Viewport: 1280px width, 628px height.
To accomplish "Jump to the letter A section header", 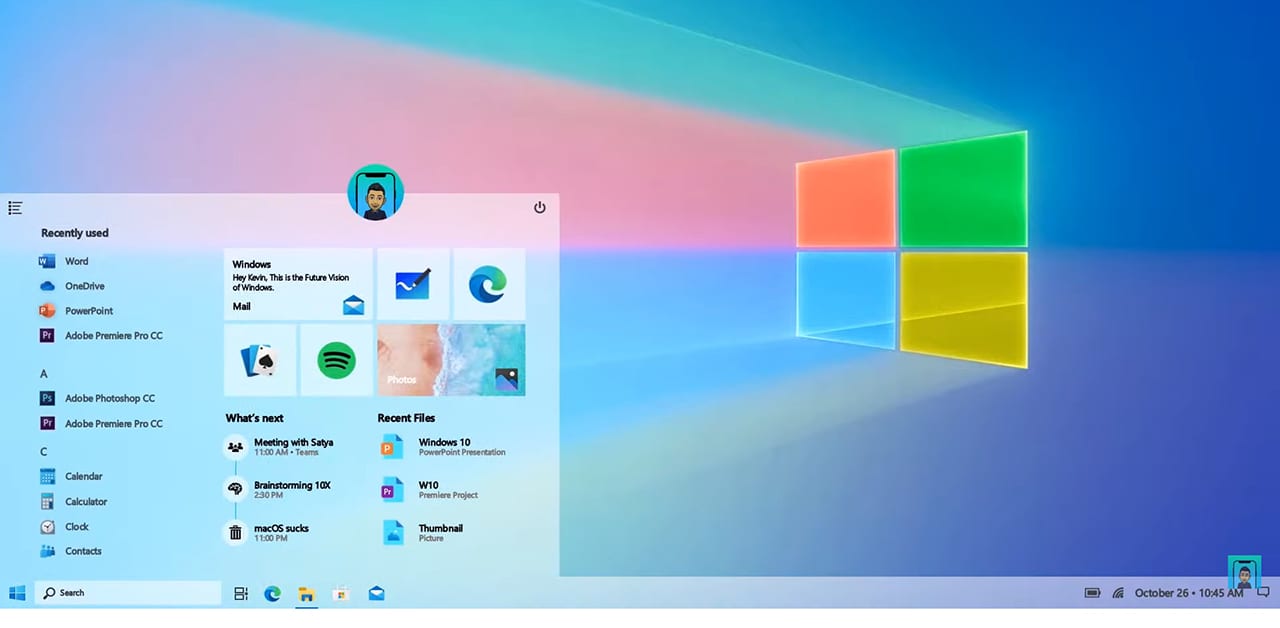I will coord(44,374).
